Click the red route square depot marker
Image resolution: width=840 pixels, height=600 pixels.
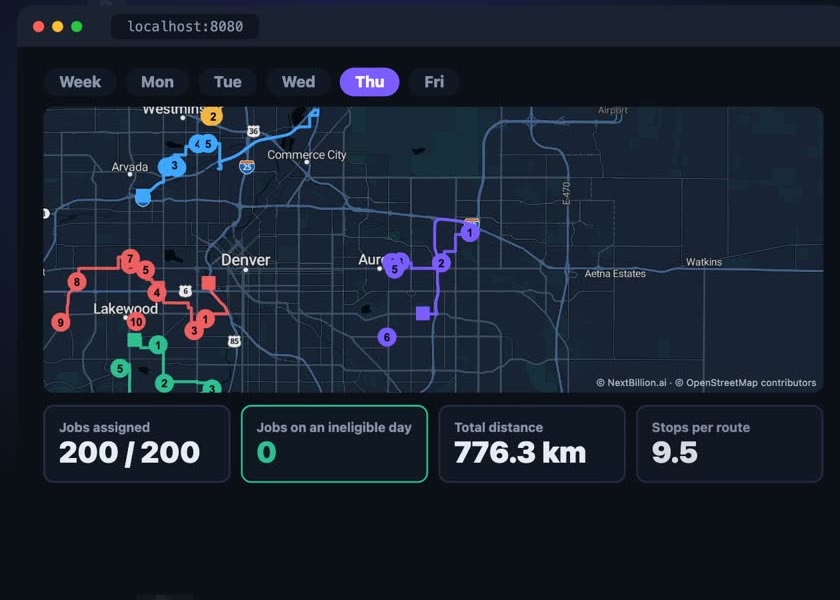(x=208, y=283)
